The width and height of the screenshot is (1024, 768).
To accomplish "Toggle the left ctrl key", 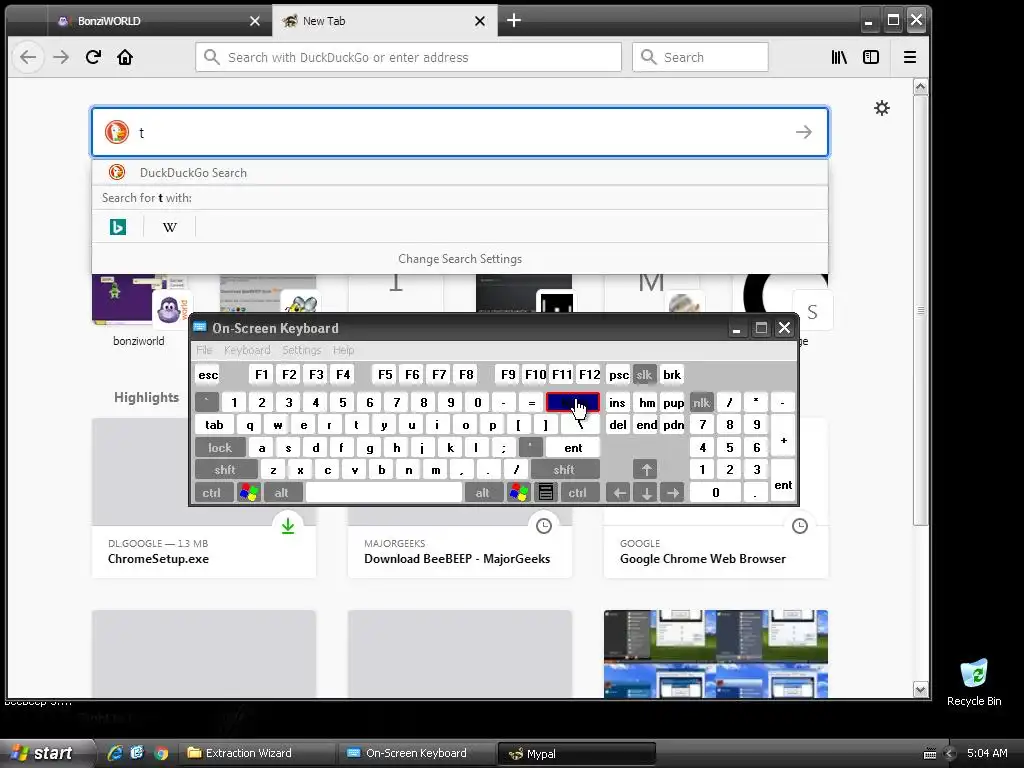I will click(x=212, y=493).
